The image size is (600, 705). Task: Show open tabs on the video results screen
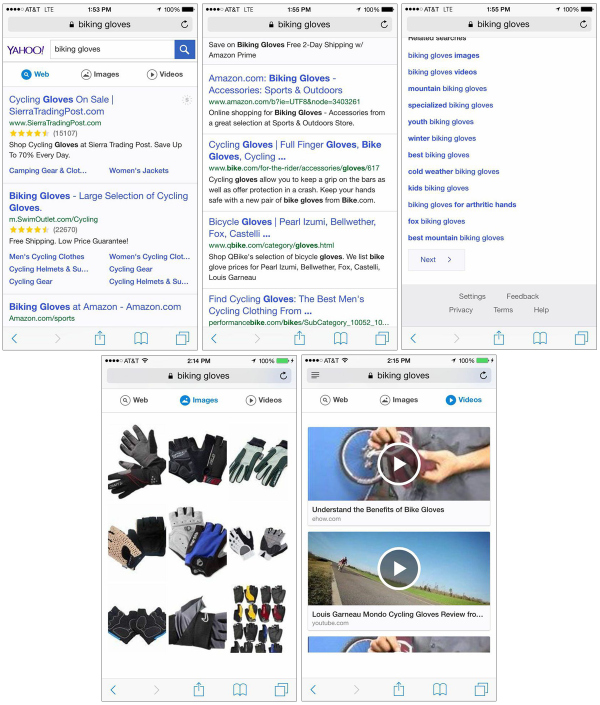[x=481, y=689]
